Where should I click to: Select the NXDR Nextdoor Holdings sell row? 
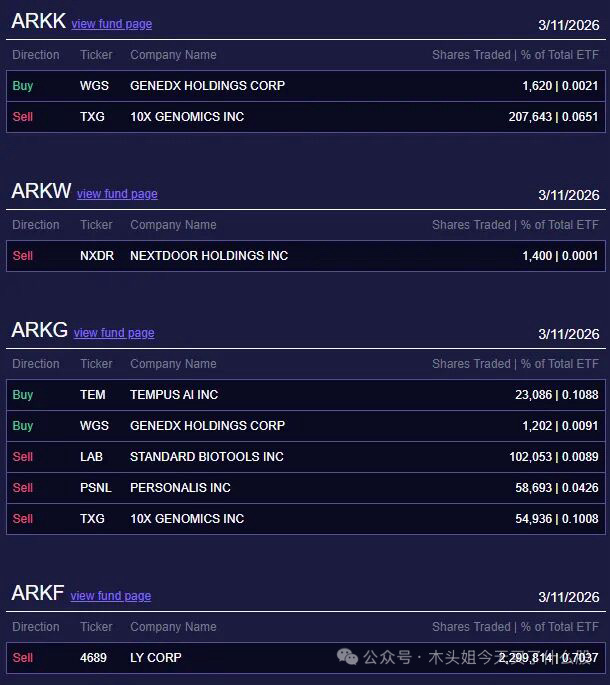click(306, 256)
